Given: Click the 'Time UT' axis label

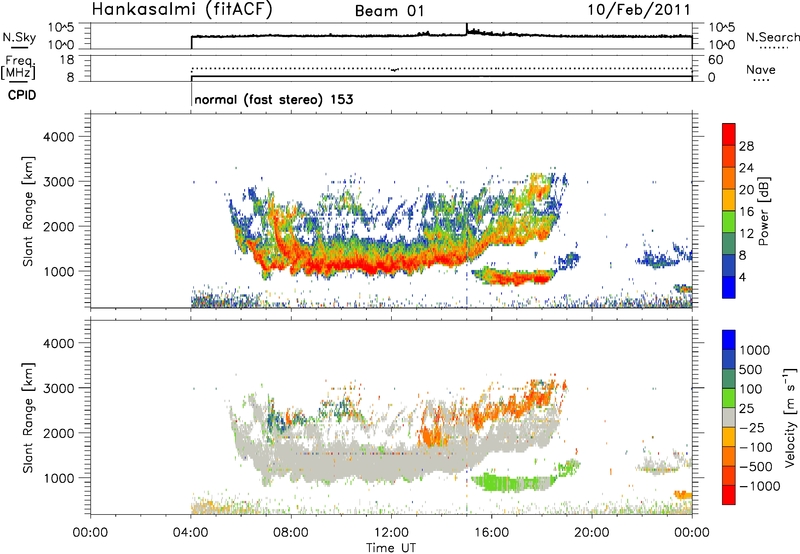Looking at the screenshot, I should [x=391, y=548].
